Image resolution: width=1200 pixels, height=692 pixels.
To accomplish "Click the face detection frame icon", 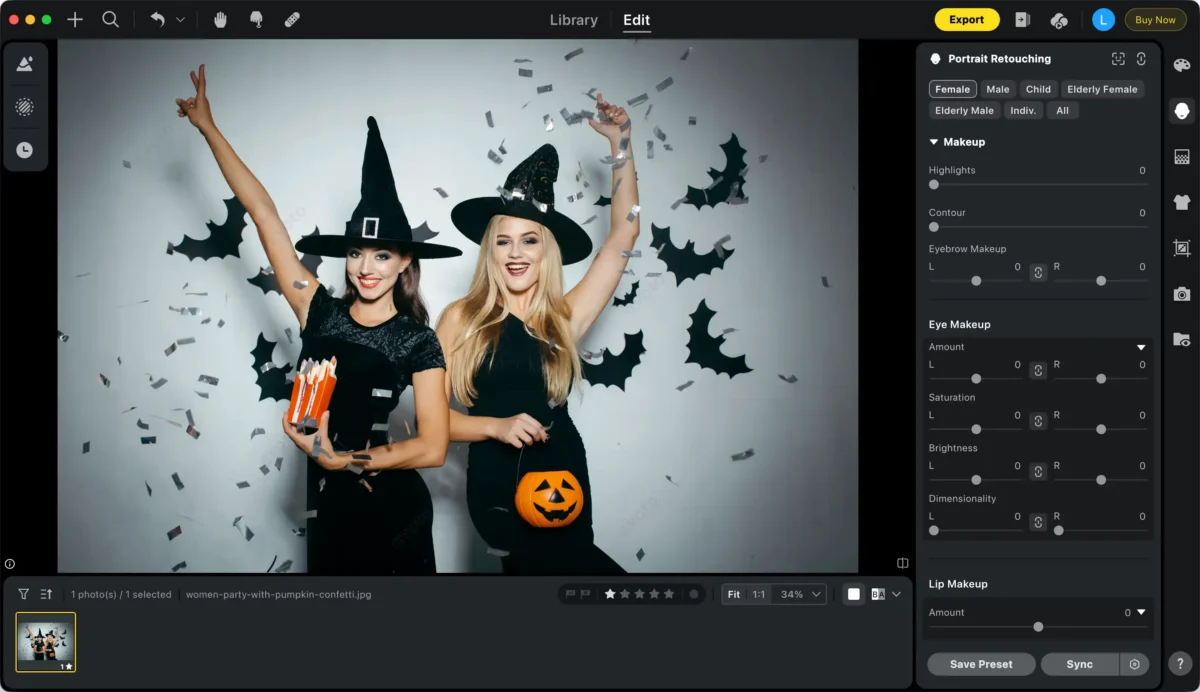I will 1118,59.
